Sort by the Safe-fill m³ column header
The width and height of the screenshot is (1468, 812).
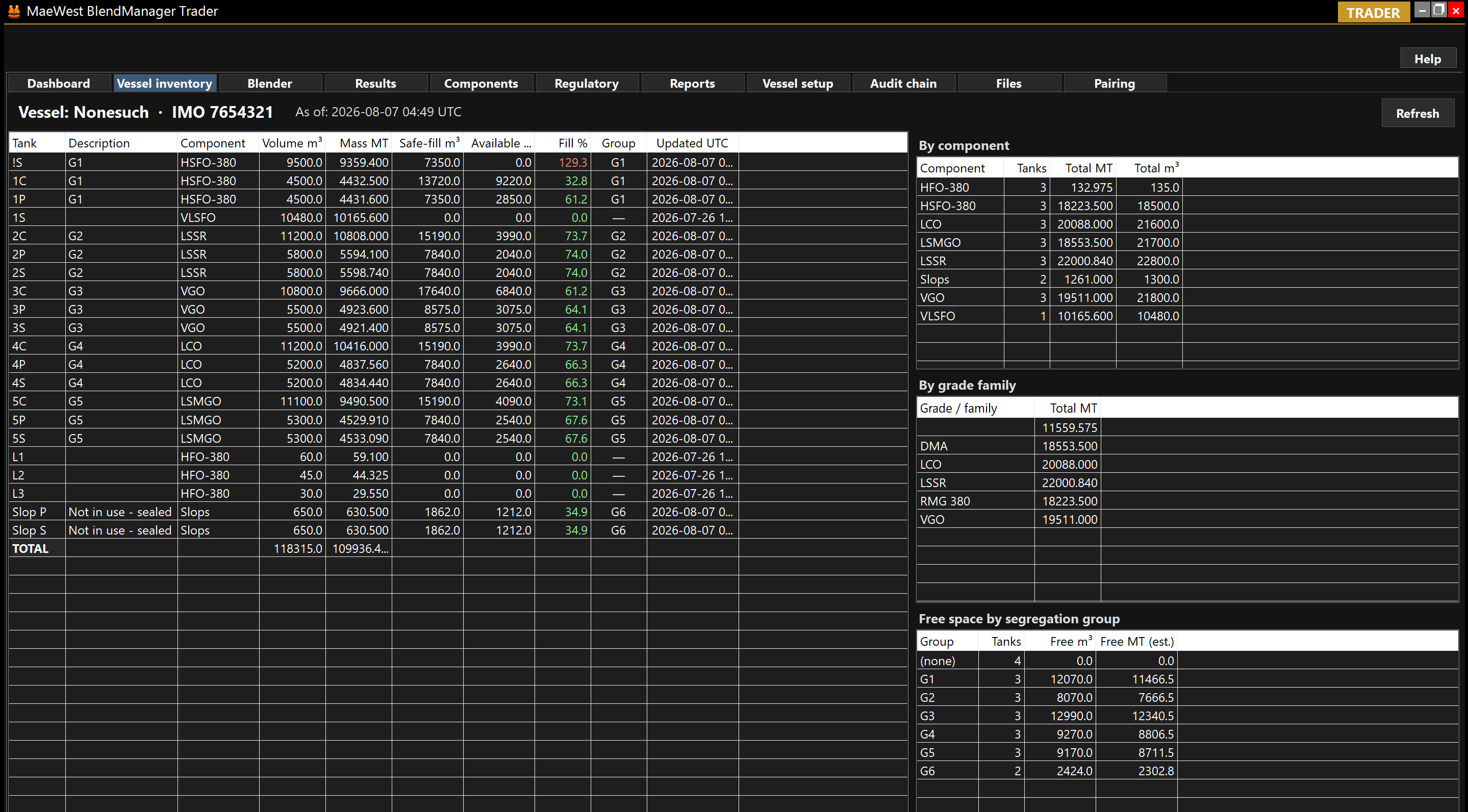pyautogui.click(x=427, y=143)
